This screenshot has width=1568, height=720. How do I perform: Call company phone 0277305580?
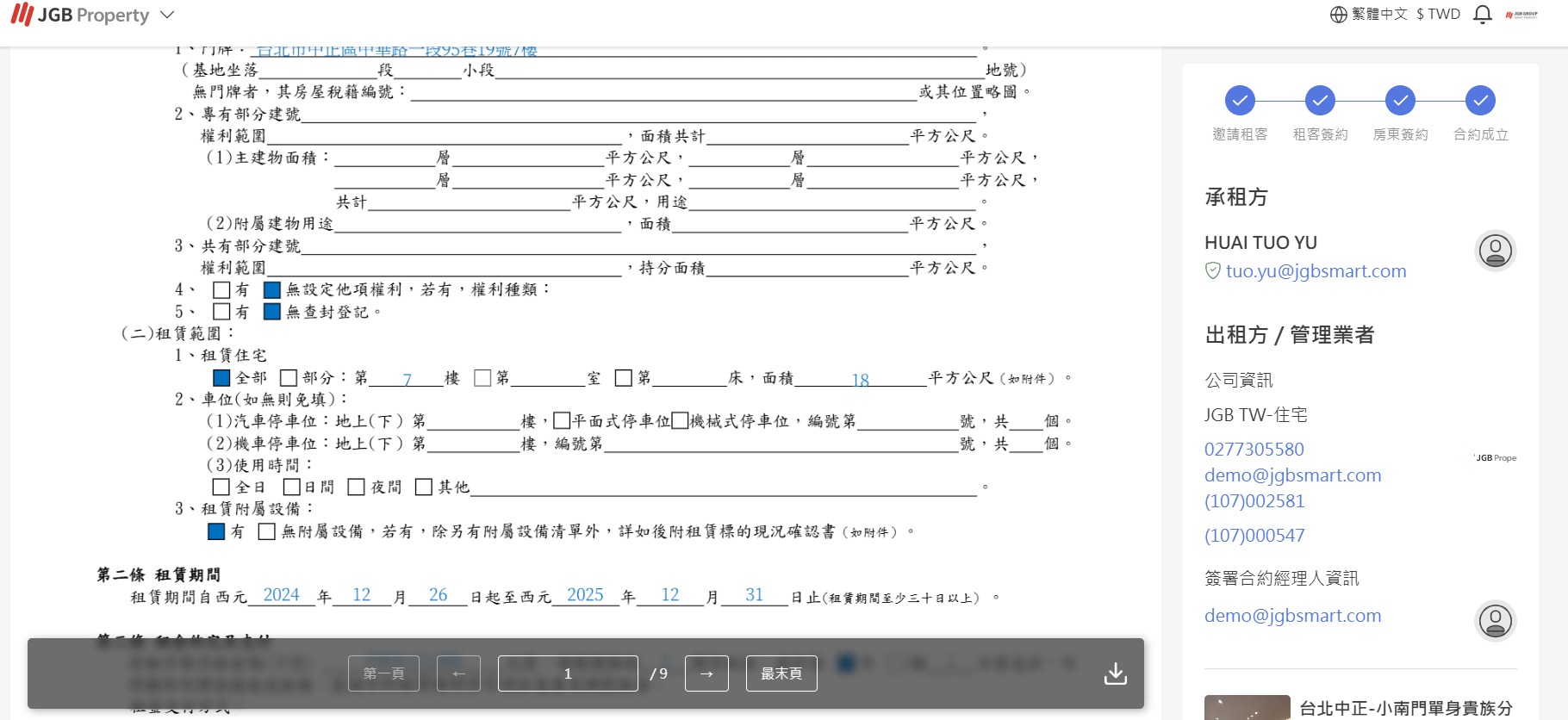(x=1254, y=450)
